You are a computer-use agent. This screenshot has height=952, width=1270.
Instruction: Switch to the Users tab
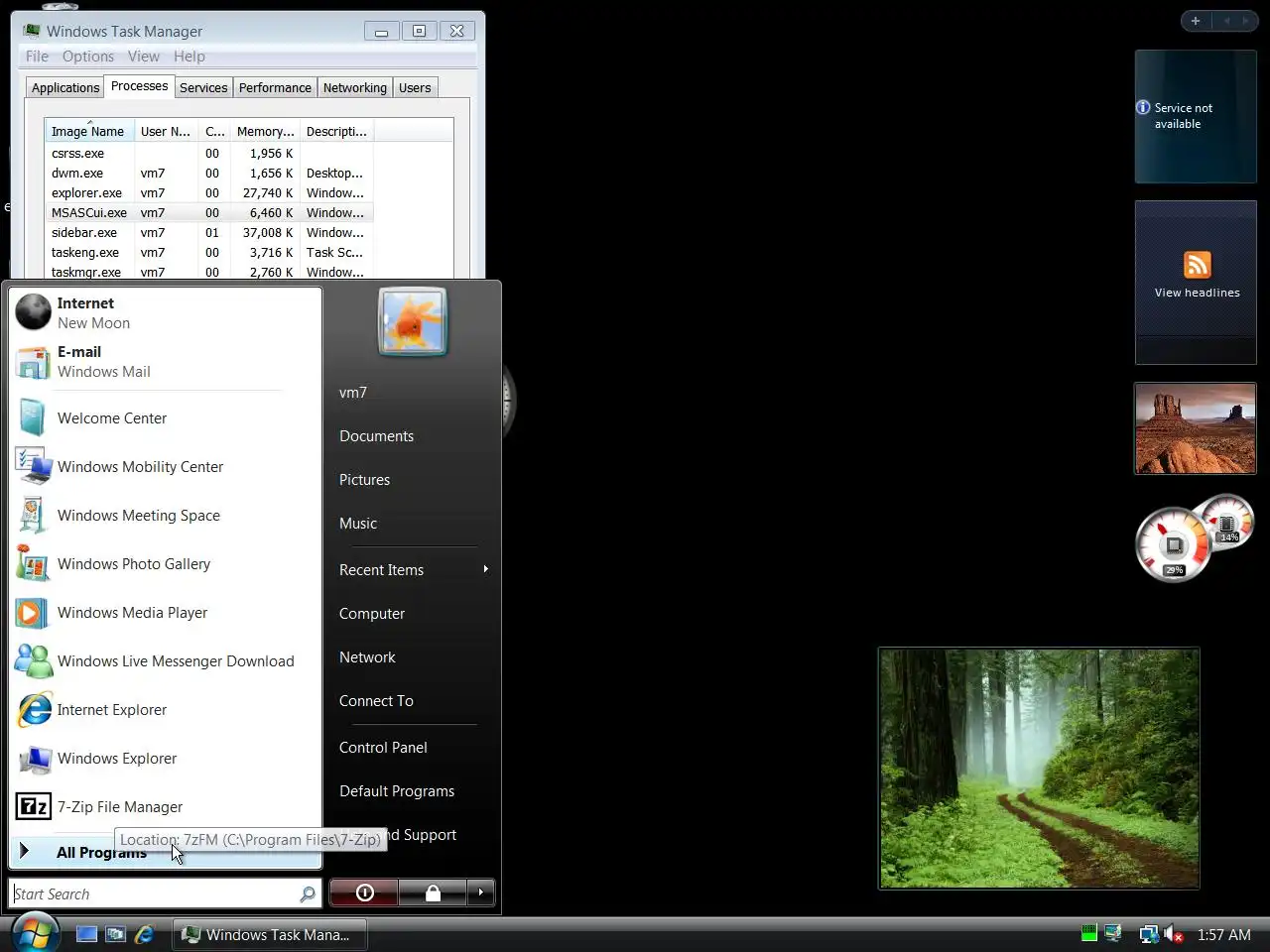click(415, 87)
